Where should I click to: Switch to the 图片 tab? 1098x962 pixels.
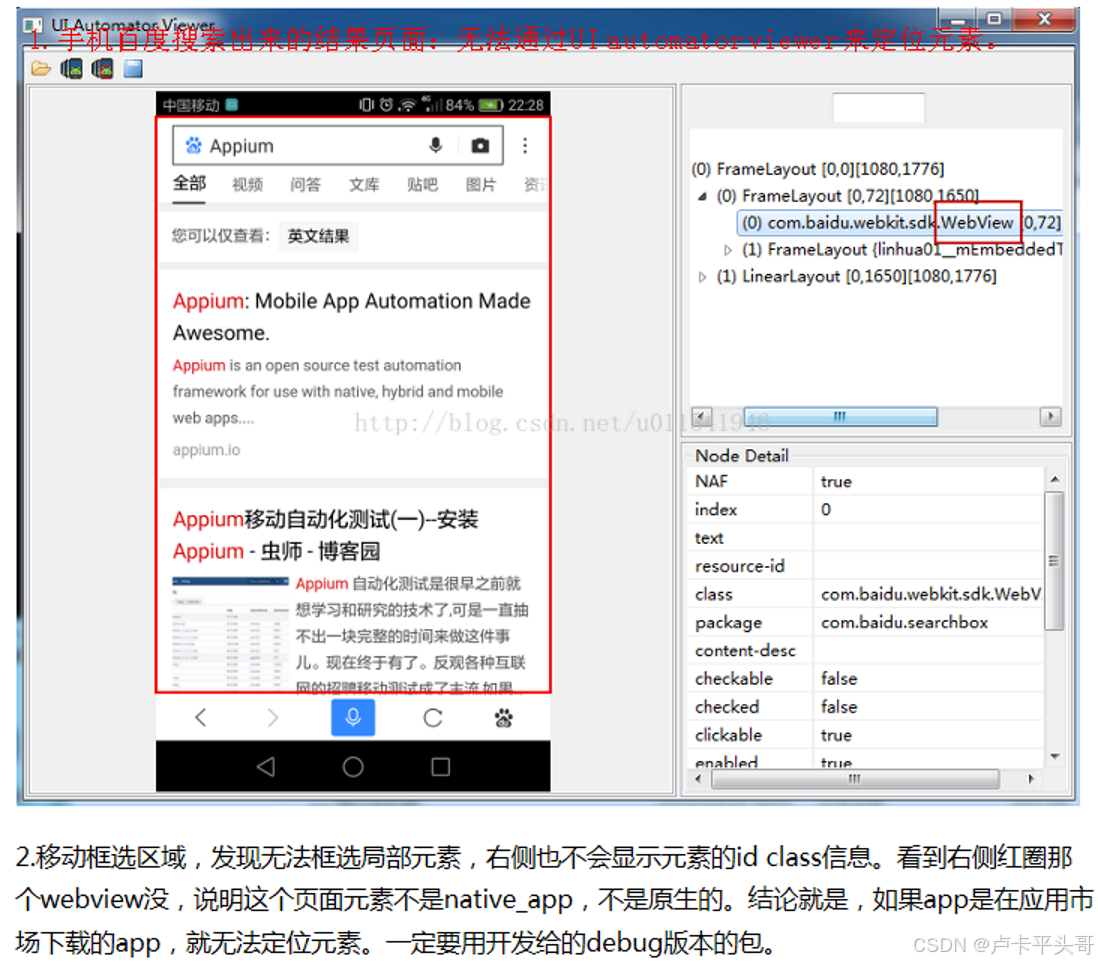click(x=480, y=185)
